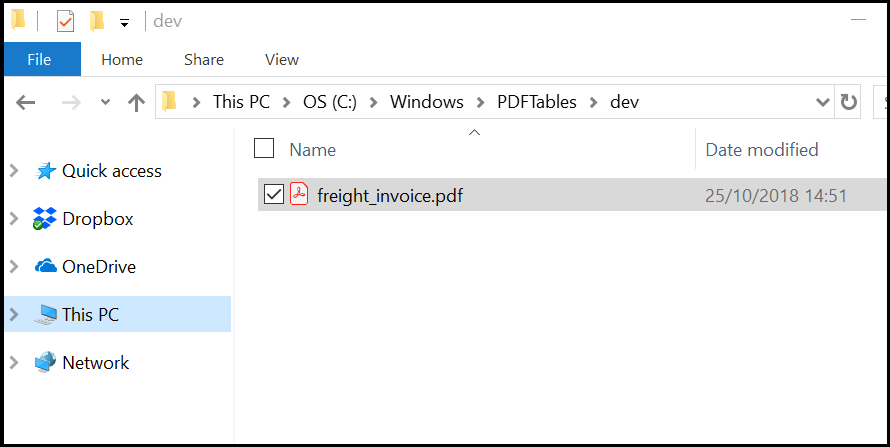890x447 pixels.
Task: Sort by the Date modified column header
Action: [762, 150]
